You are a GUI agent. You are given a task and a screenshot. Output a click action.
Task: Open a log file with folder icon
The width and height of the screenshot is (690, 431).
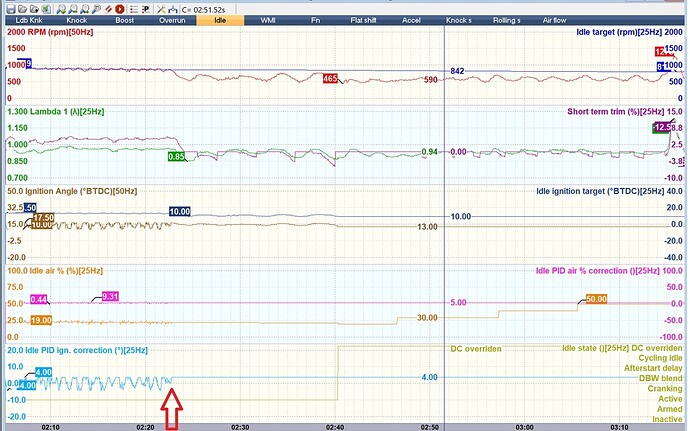tap(22, 9)
